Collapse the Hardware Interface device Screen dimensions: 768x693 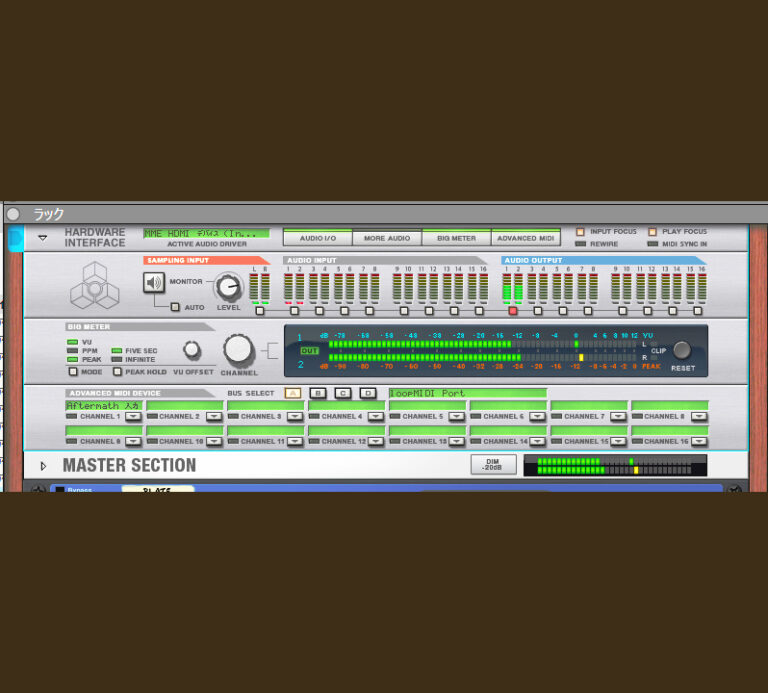coord(43,238)
